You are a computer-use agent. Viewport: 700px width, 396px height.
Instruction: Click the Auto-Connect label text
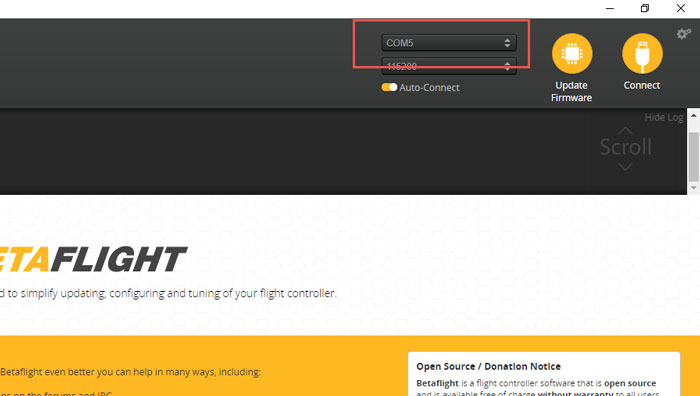429,88
